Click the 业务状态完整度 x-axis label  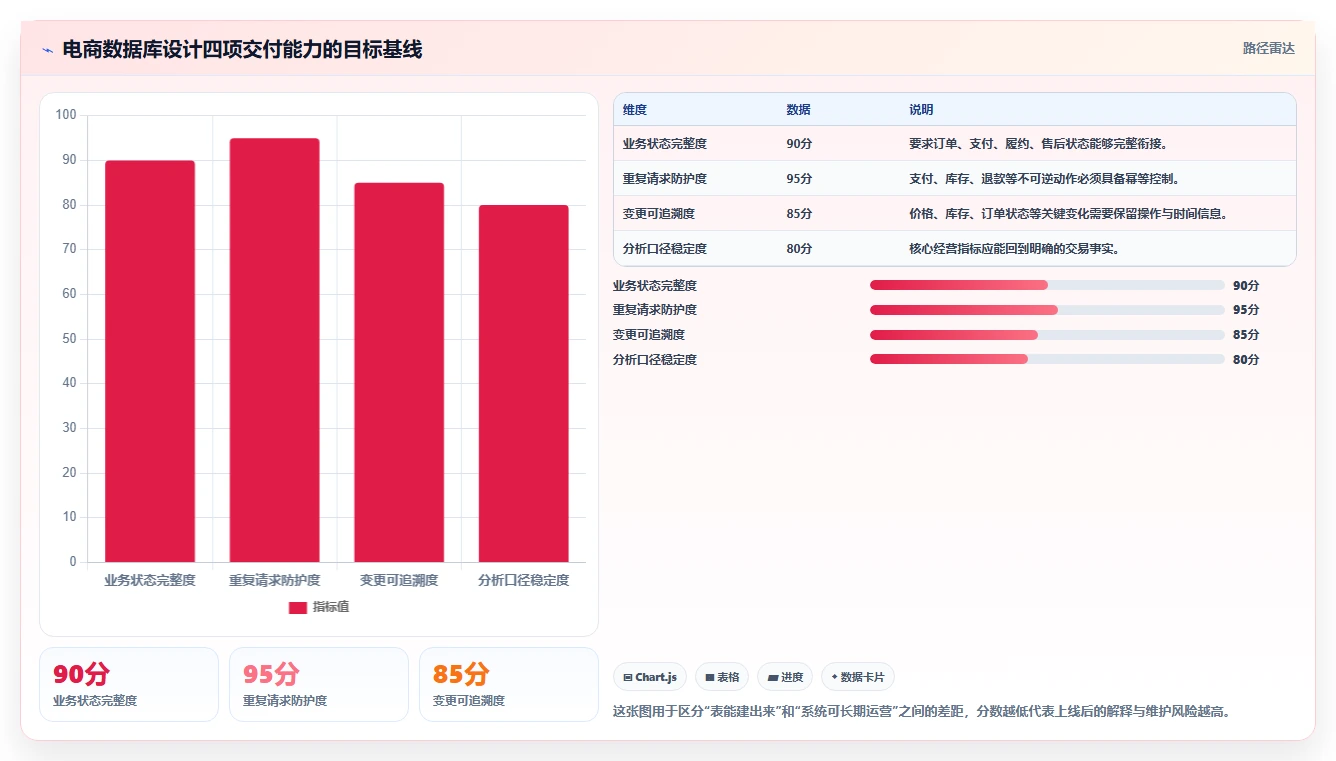[x=150, y=580]
